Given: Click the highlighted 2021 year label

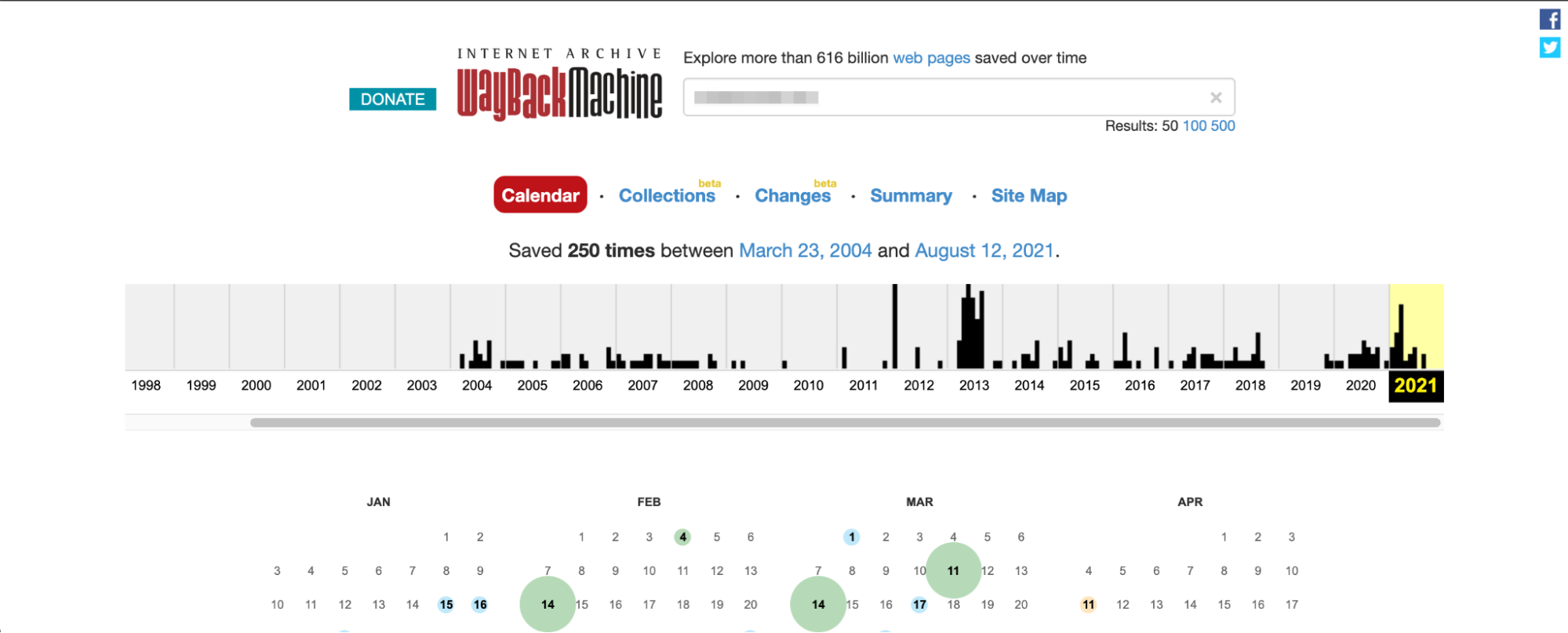Looking at the screenshot, I should pyautogui.click(x=1416, y=386).
